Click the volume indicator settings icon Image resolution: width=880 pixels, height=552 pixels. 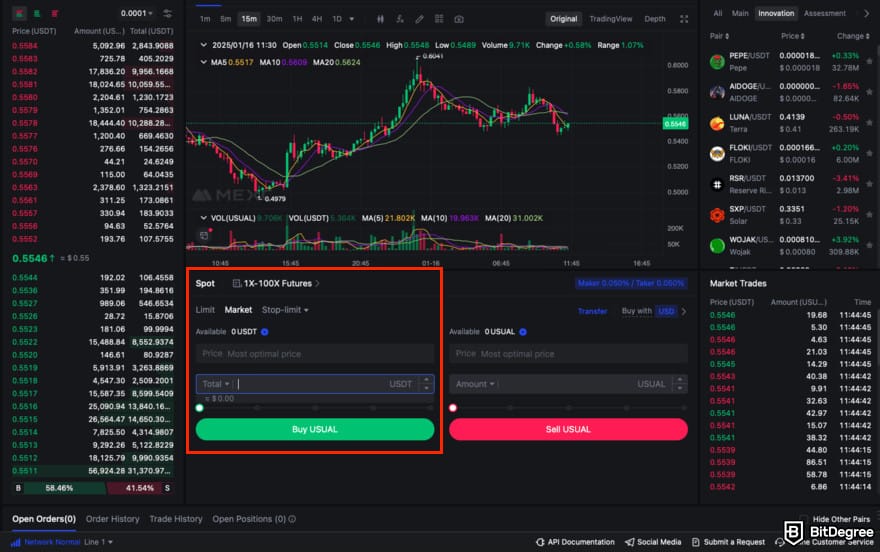[x=204, y=236]
